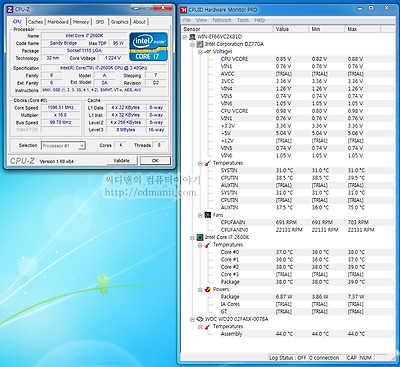
Task: Open the Network menu in Hardware Monitor
Action: pyautogui.click(x=222, y=20)
